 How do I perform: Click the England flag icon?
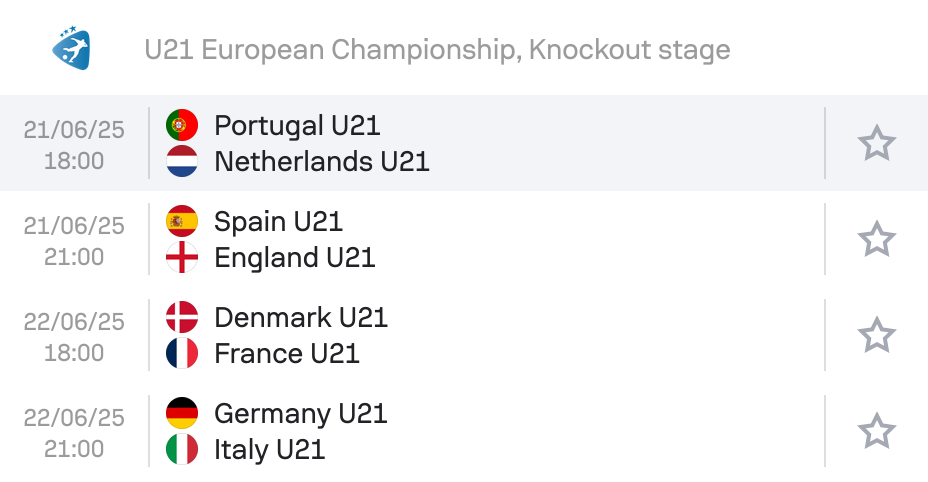tap(182, 257)
